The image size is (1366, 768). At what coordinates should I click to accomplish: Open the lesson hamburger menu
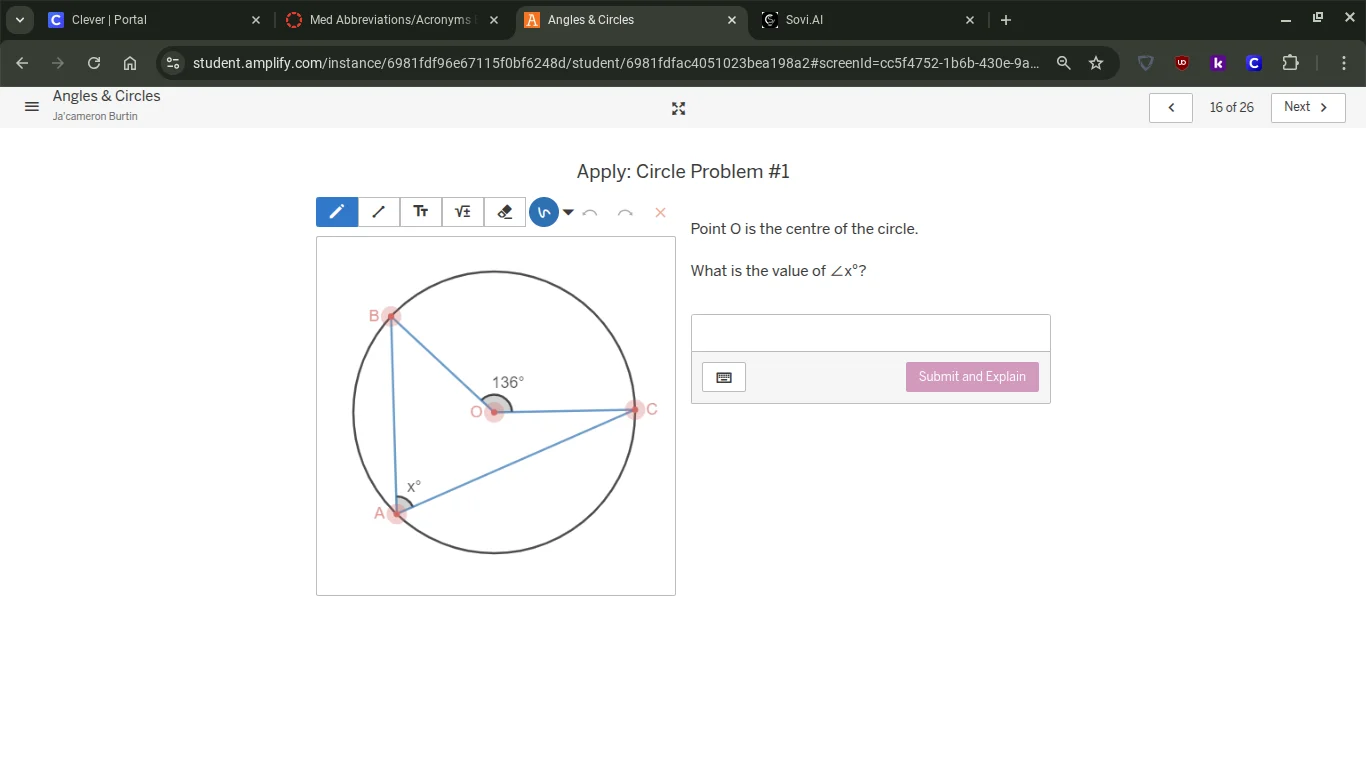pyautogui.click(x=31, y=107)
